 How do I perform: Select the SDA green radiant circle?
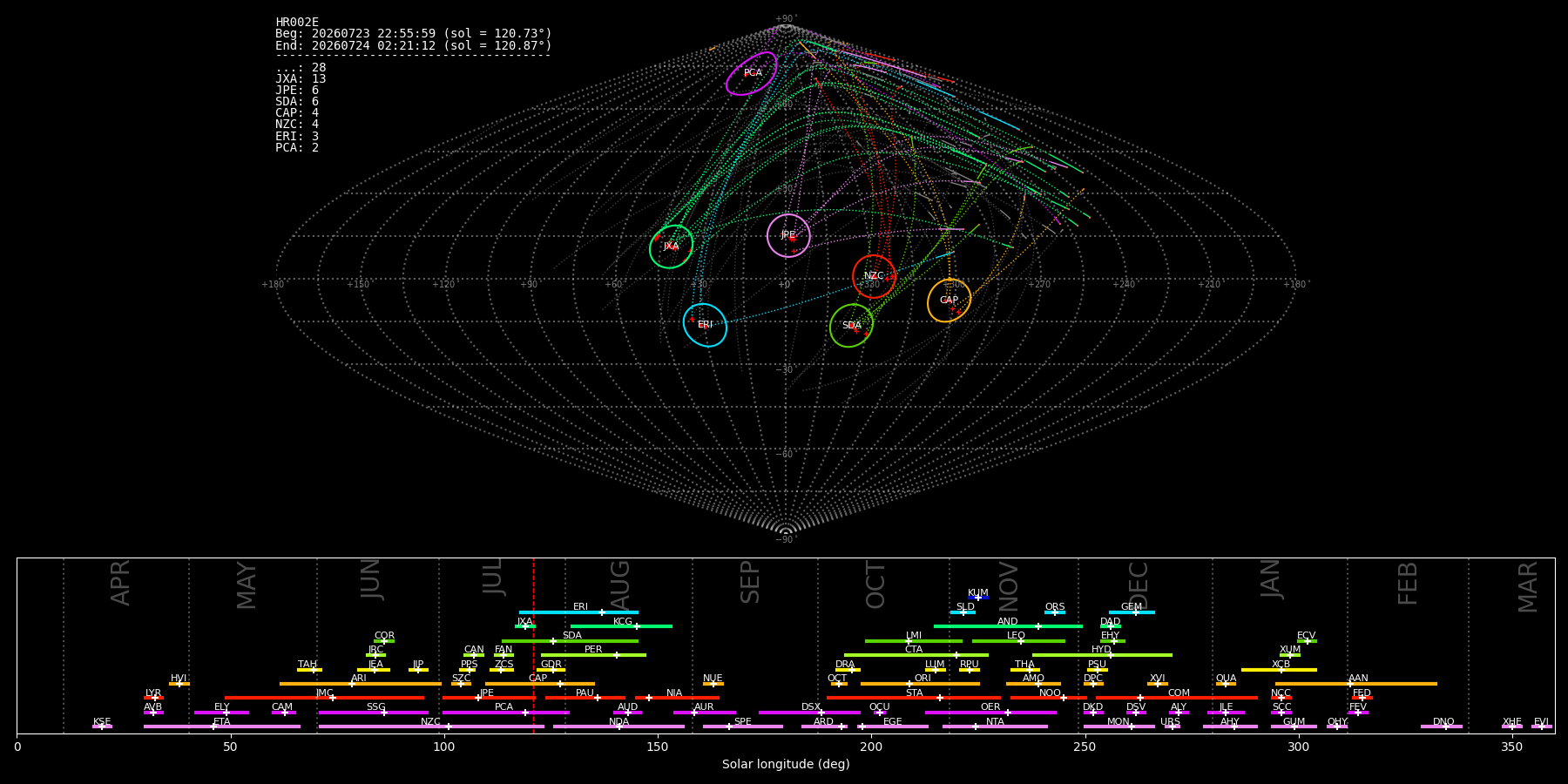(851, 325)
